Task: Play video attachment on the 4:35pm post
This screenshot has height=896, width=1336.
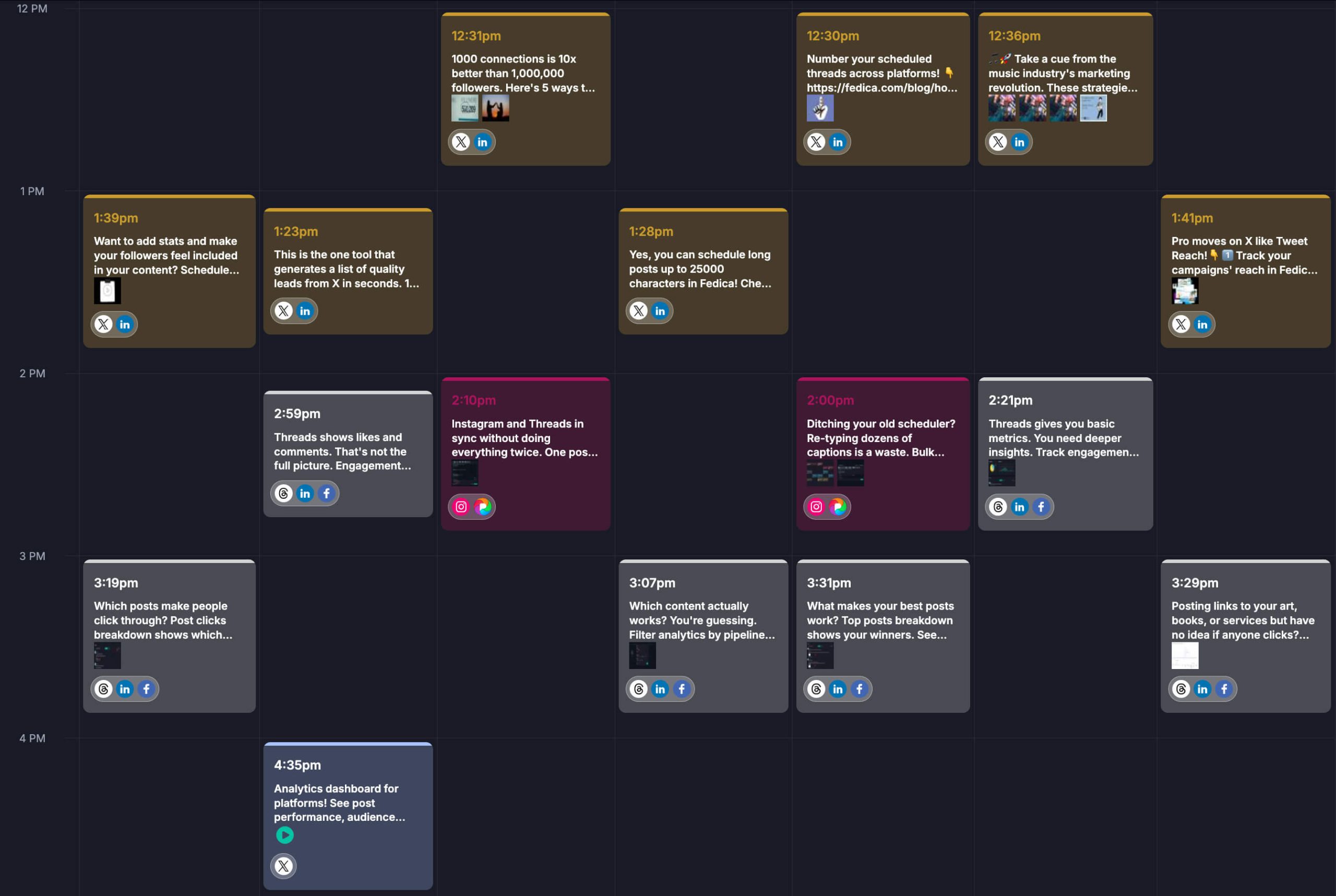Action: tap(284, 835)
